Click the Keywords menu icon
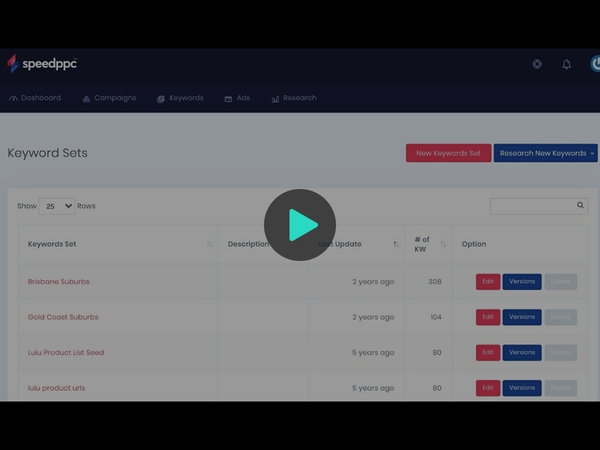This screenshot has width=600, height=450. [161, 99]
